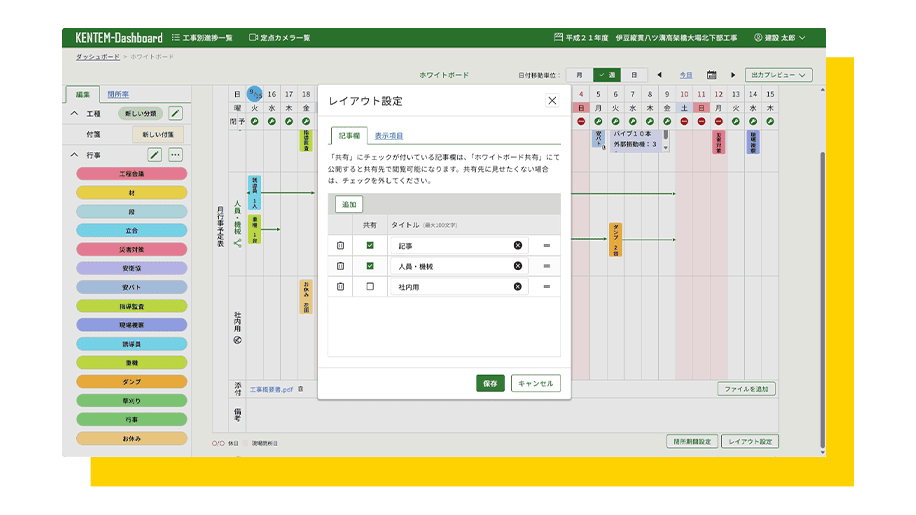Click the open status icon under day 9
Screen dimensions: 916x515
[667, 121]
